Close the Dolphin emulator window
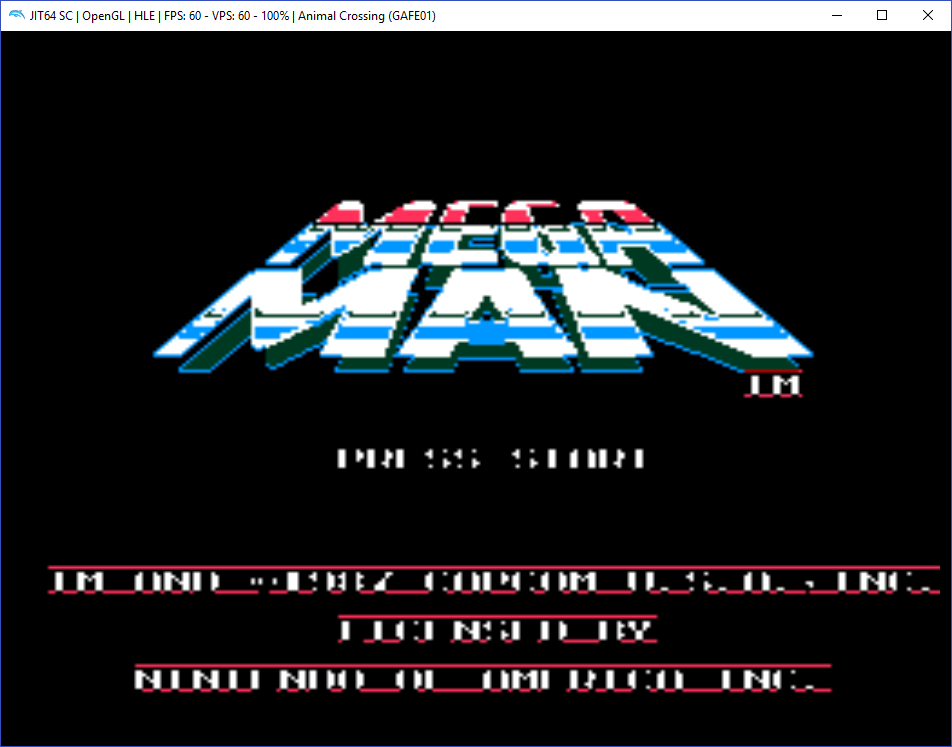Screen dimensions: 952x747 pos(928,15)
